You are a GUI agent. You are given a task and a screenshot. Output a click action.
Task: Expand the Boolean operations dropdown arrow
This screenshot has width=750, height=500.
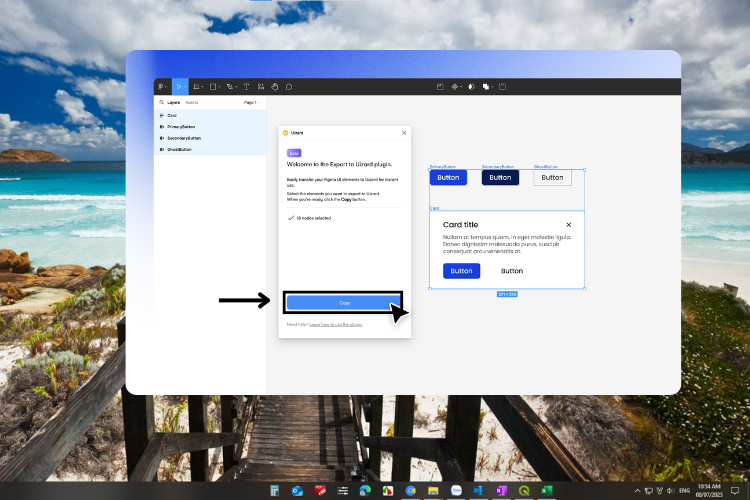[492, 87]
